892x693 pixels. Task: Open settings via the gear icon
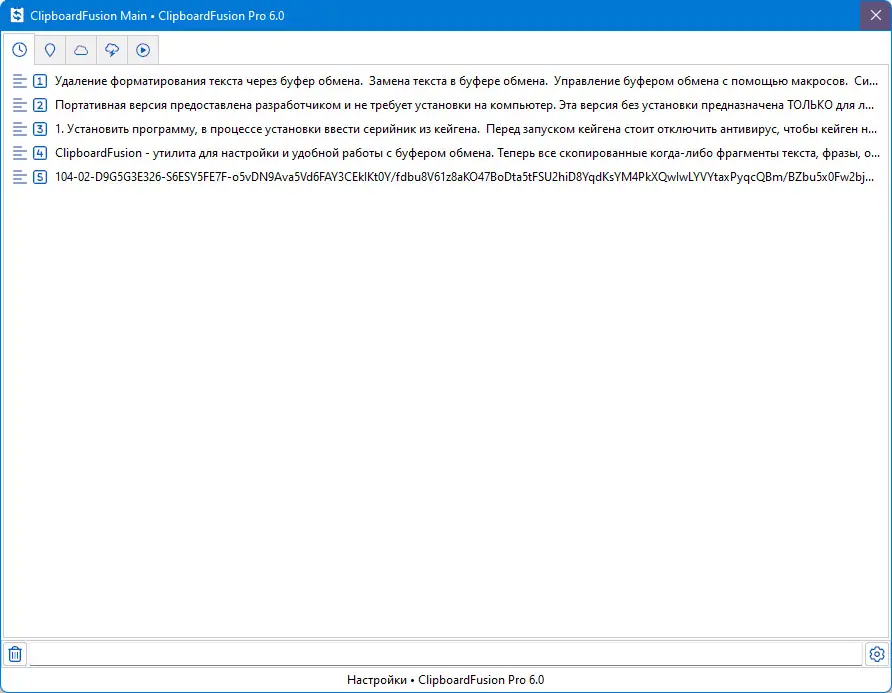877,654
